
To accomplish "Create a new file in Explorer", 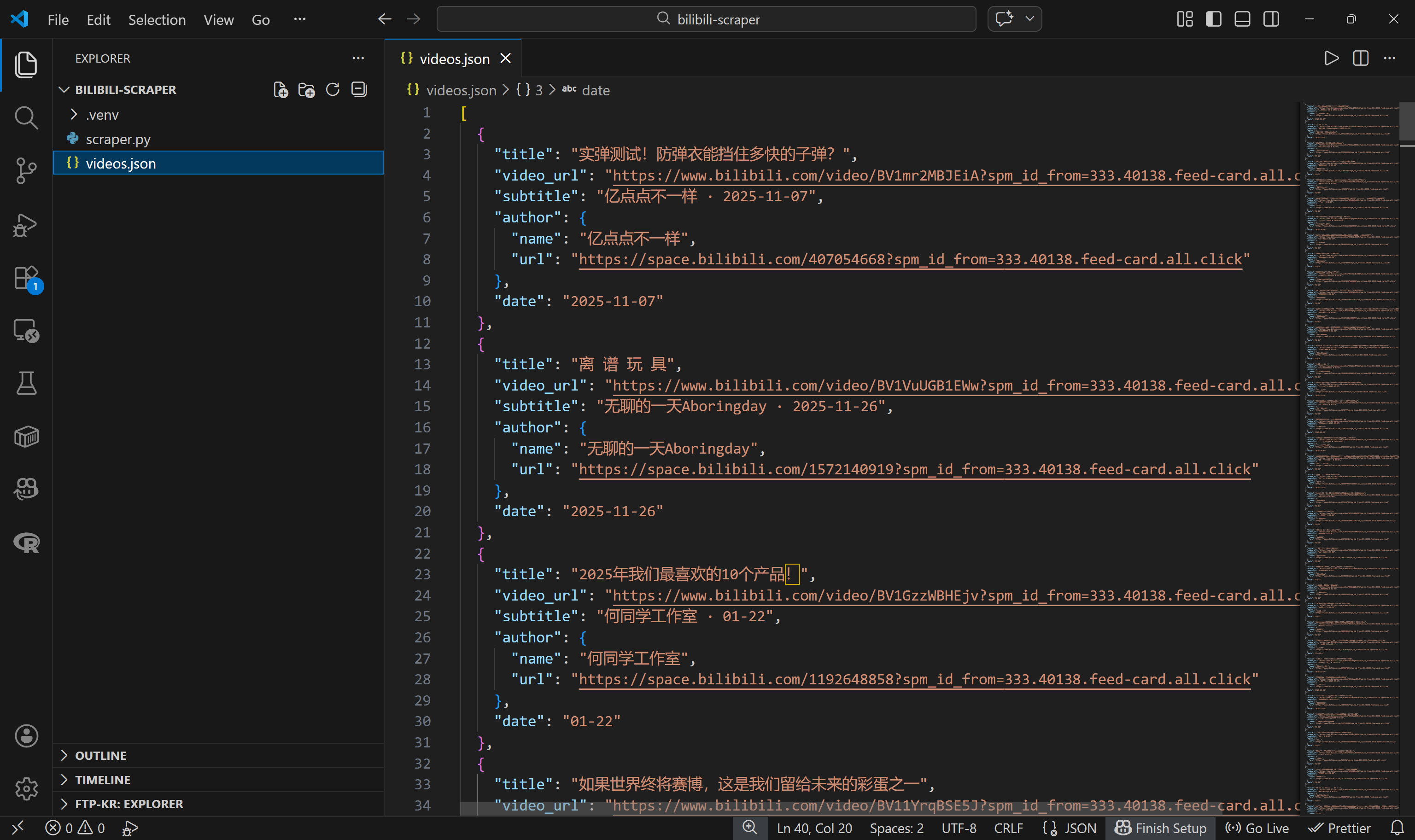I will click(280, 89).
